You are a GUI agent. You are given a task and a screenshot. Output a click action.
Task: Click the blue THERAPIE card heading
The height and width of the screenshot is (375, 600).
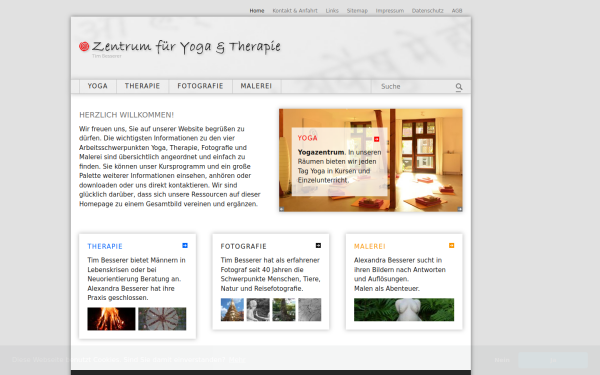point(105,246)
